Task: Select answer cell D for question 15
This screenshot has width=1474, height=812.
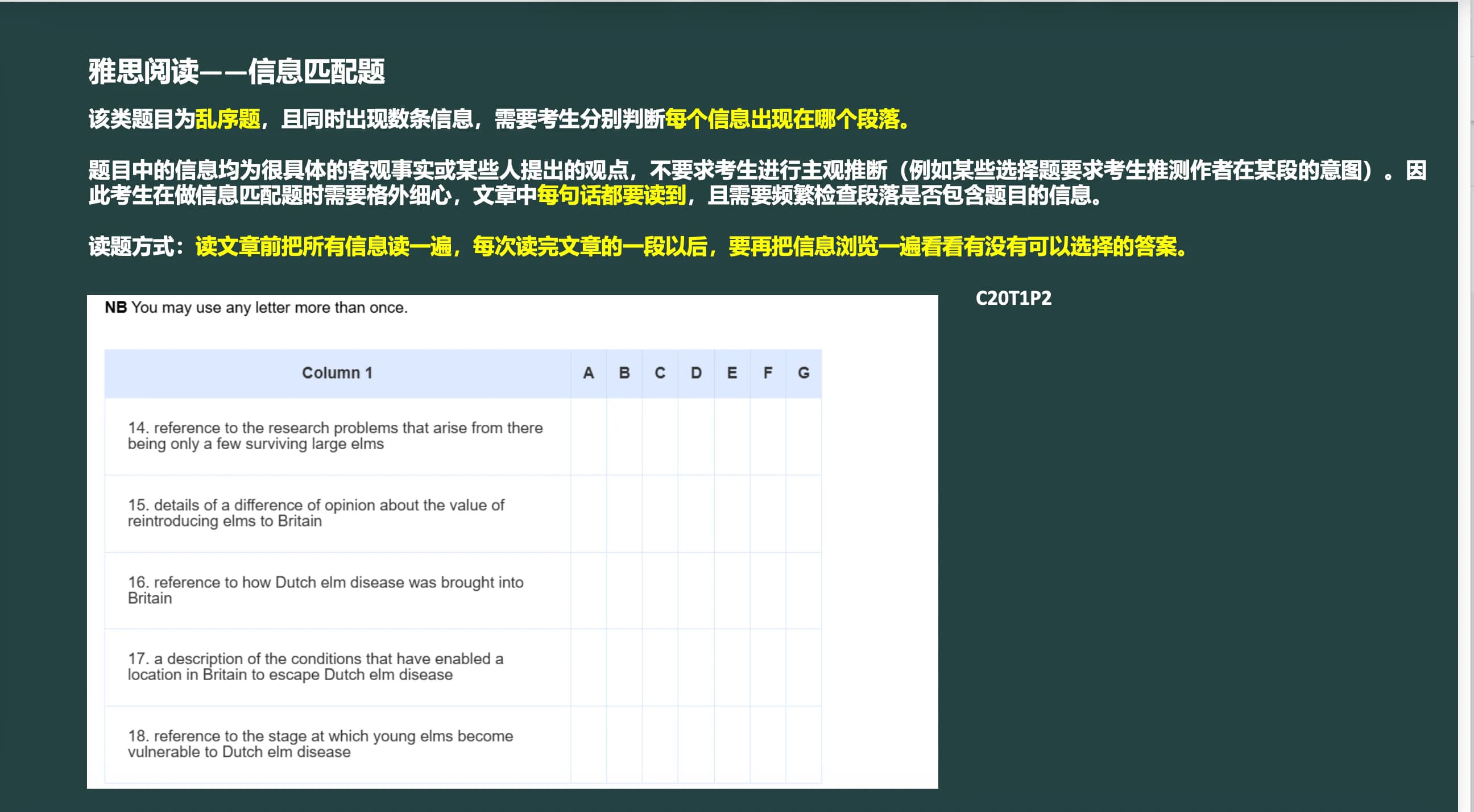Action: tap(696, 514)
